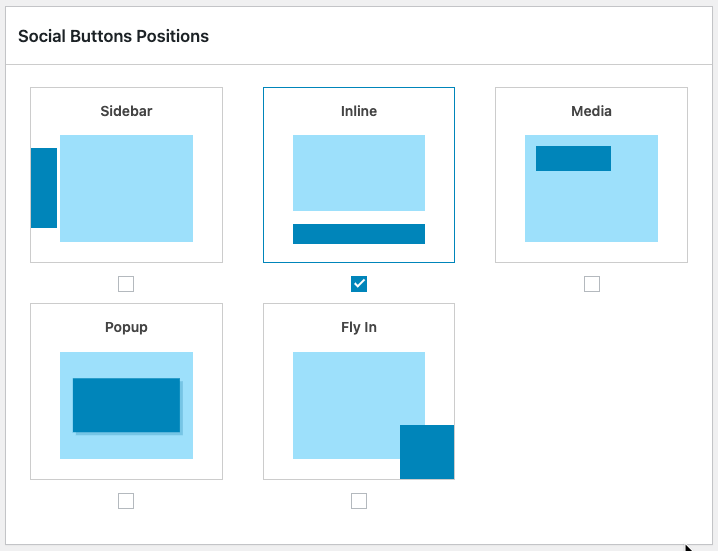Click the Fly In card title label
This screenshot has height=551, width=718.
click(x=359, y=327)
